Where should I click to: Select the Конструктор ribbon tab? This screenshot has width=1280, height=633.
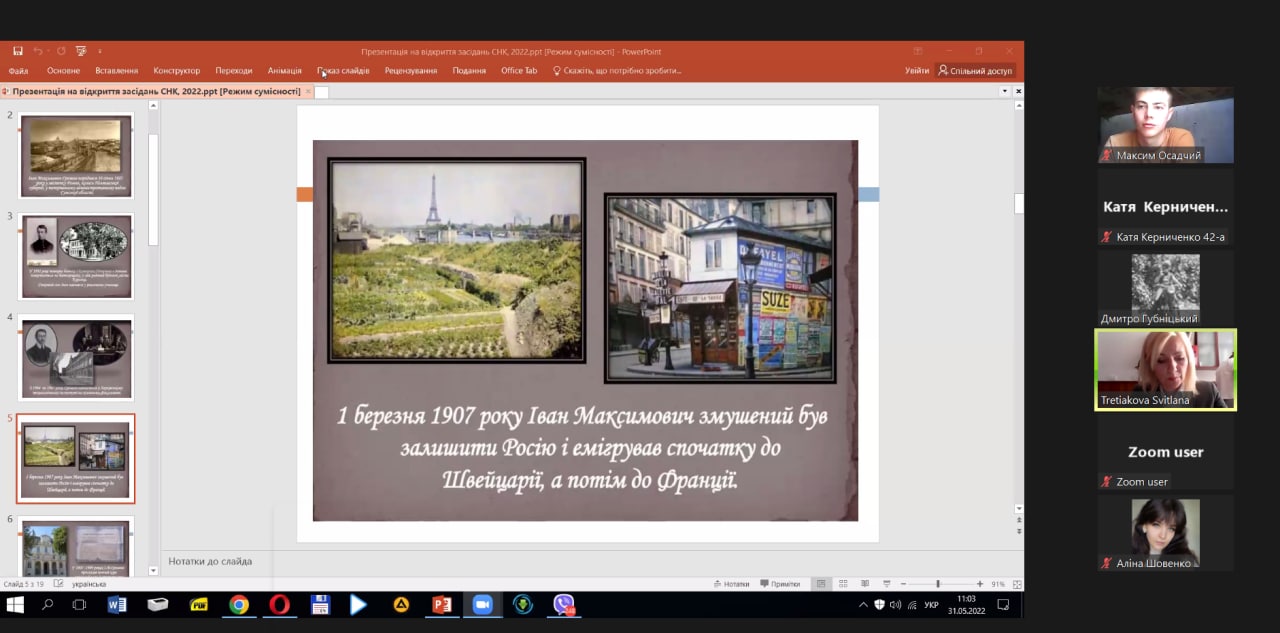point(177,71)
